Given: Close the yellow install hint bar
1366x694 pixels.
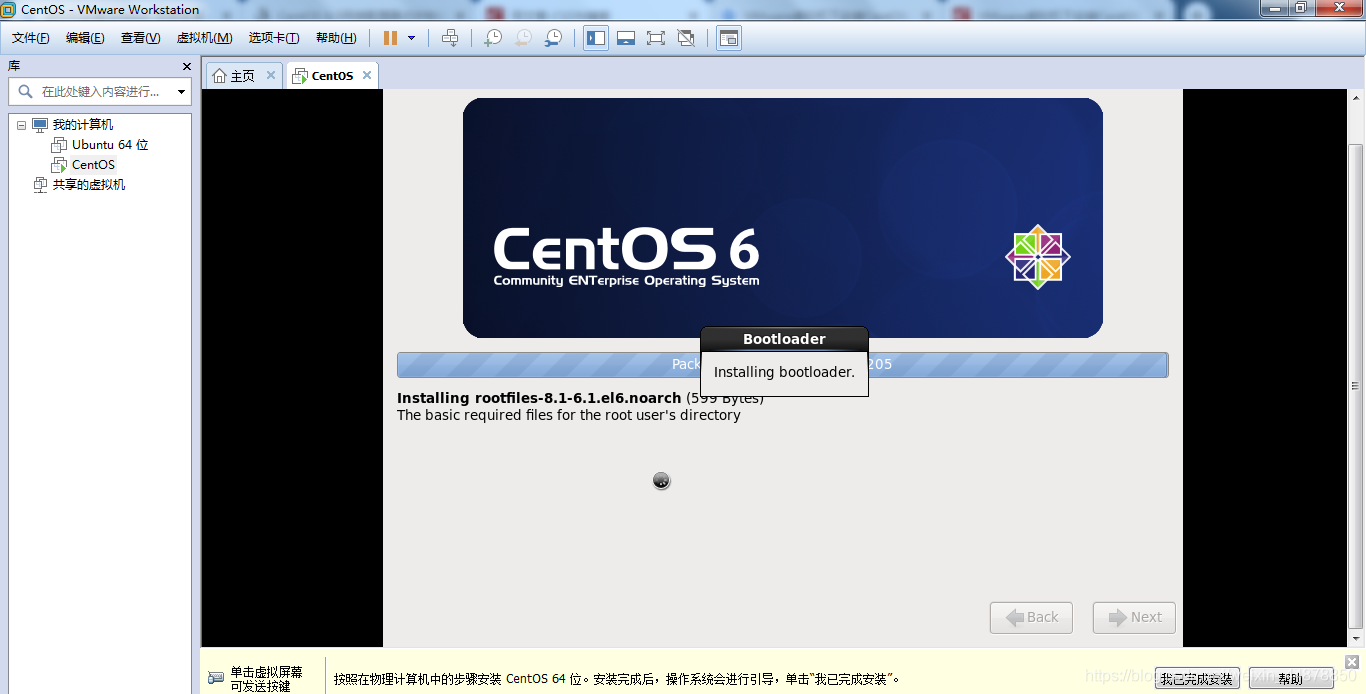Looking at the screenshot, I should pos(1352,662).
